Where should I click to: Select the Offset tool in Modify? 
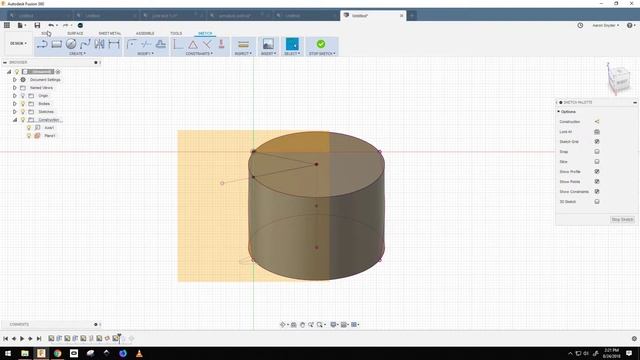coord(160,44)
